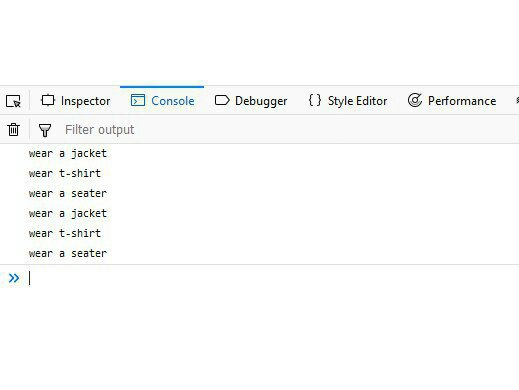Select the first "wear t-shirt" log message

(65, 173)
